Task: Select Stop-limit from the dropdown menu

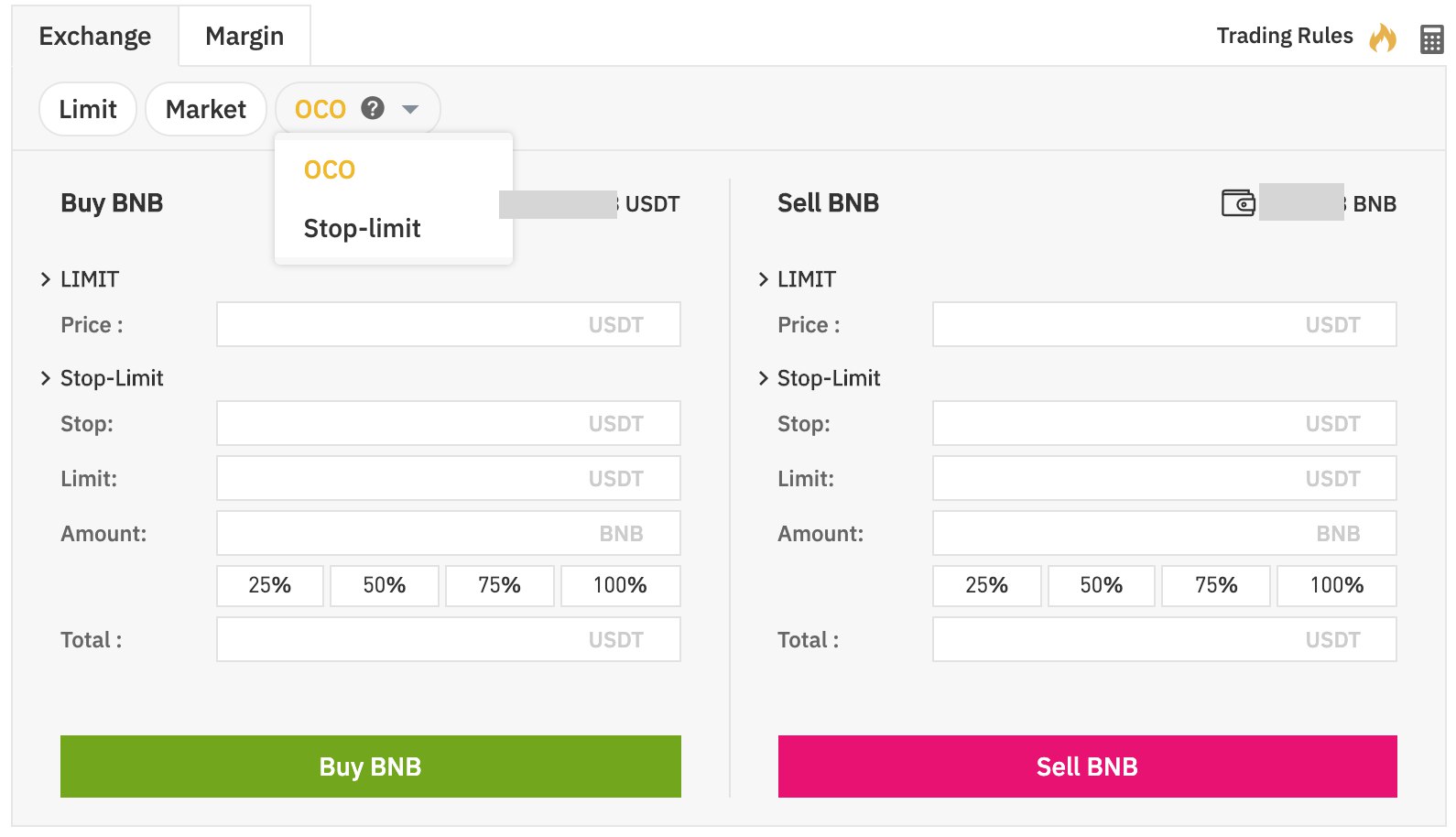Action: click(363, 228)
